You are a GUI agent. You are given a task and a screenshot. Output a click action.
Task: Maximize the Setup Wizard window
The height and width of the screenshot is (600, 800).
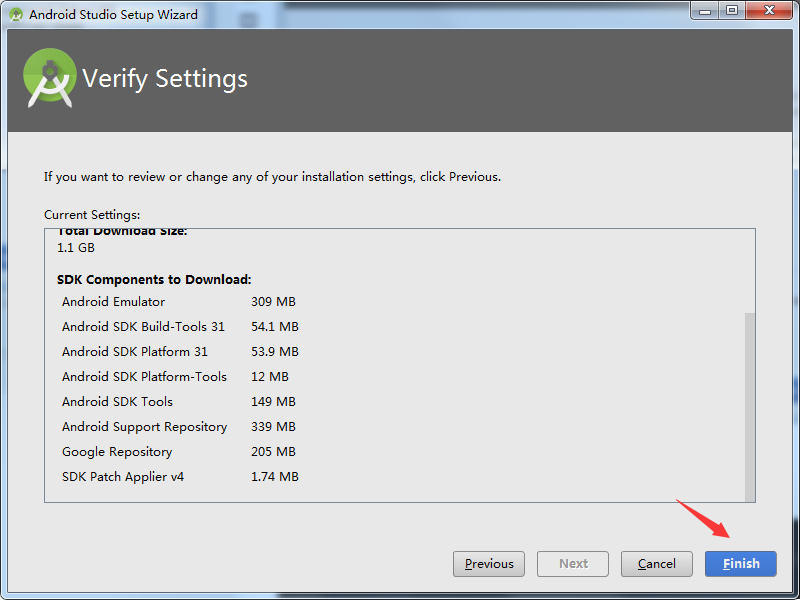tap(732, 10)
